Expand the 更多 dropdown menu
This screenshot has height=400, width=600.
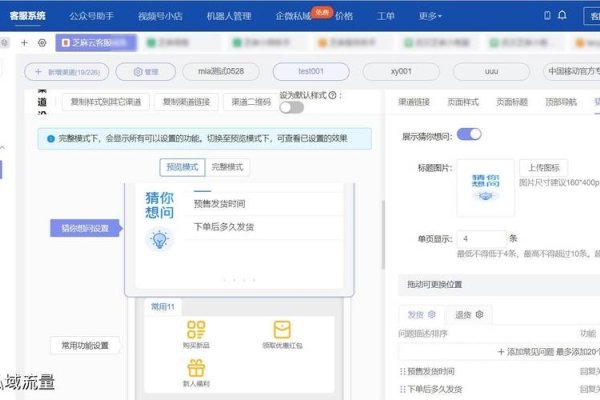click(430, 16)
